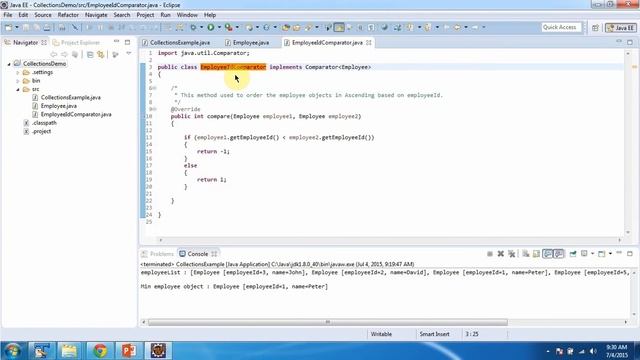Open the Window menu
The height and width of the screenshot is (360, 640).
[x=187, y=15]
